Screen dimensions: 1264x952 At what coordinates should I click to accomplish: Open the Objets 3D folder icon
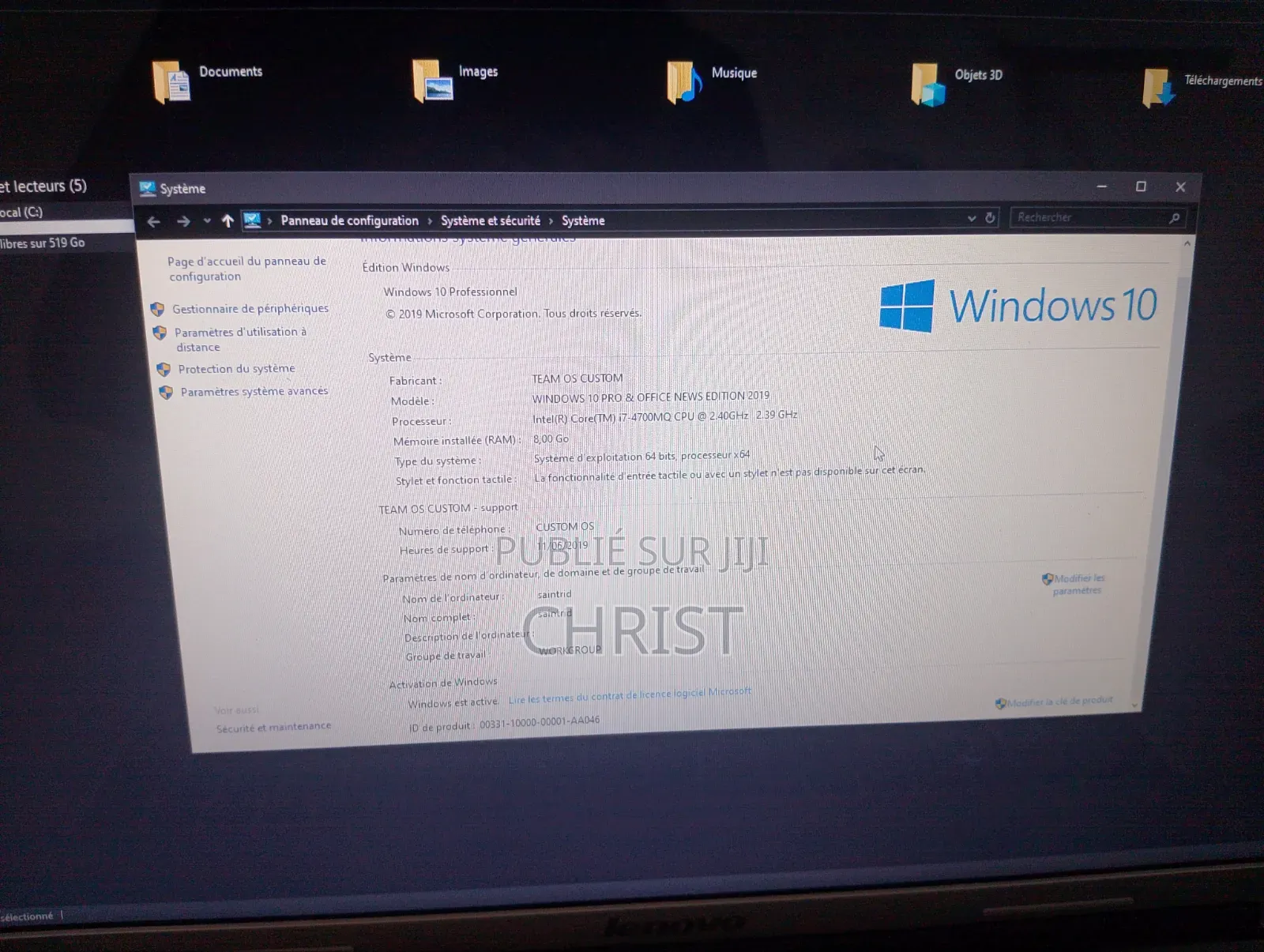tap(928, 85)
